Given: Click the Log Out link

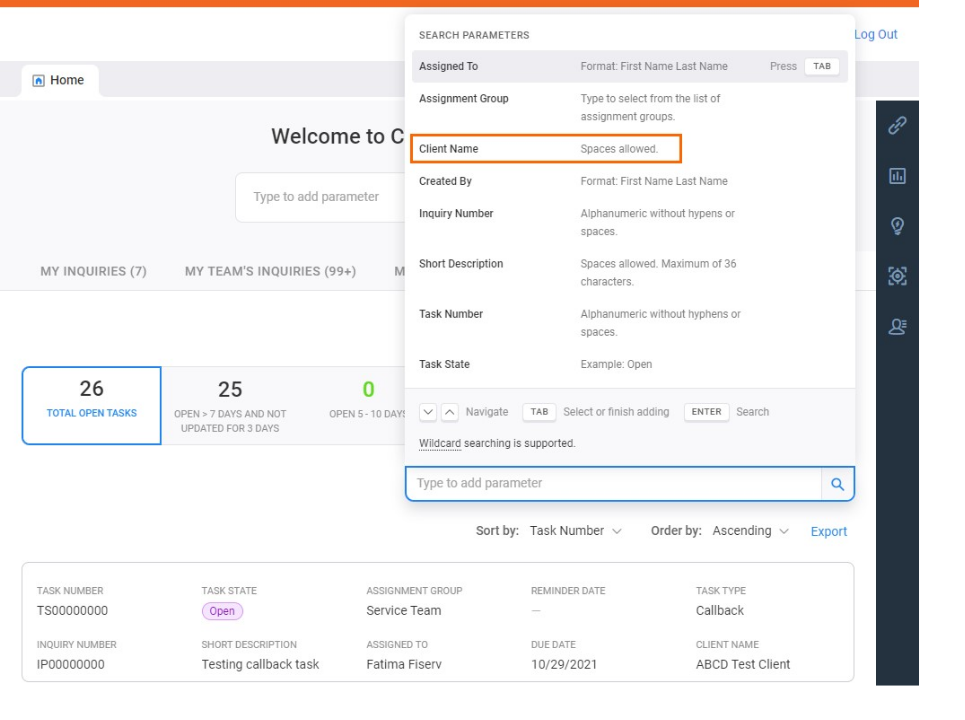Looking at the screenshot, I should coord(875,34).
